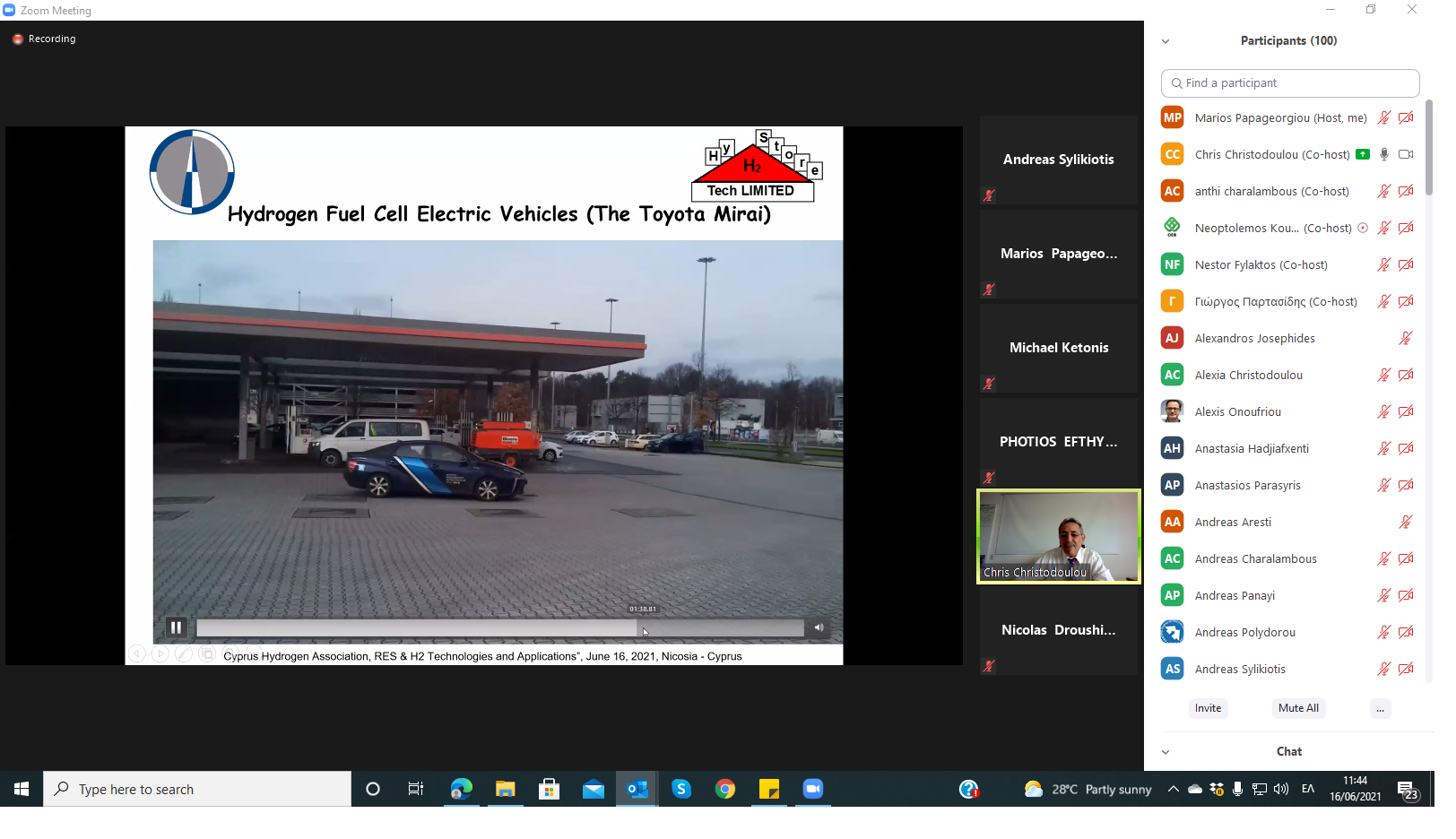Select participant Andreas Panayi
1456x839 pixels.
tap(1288, 595)
